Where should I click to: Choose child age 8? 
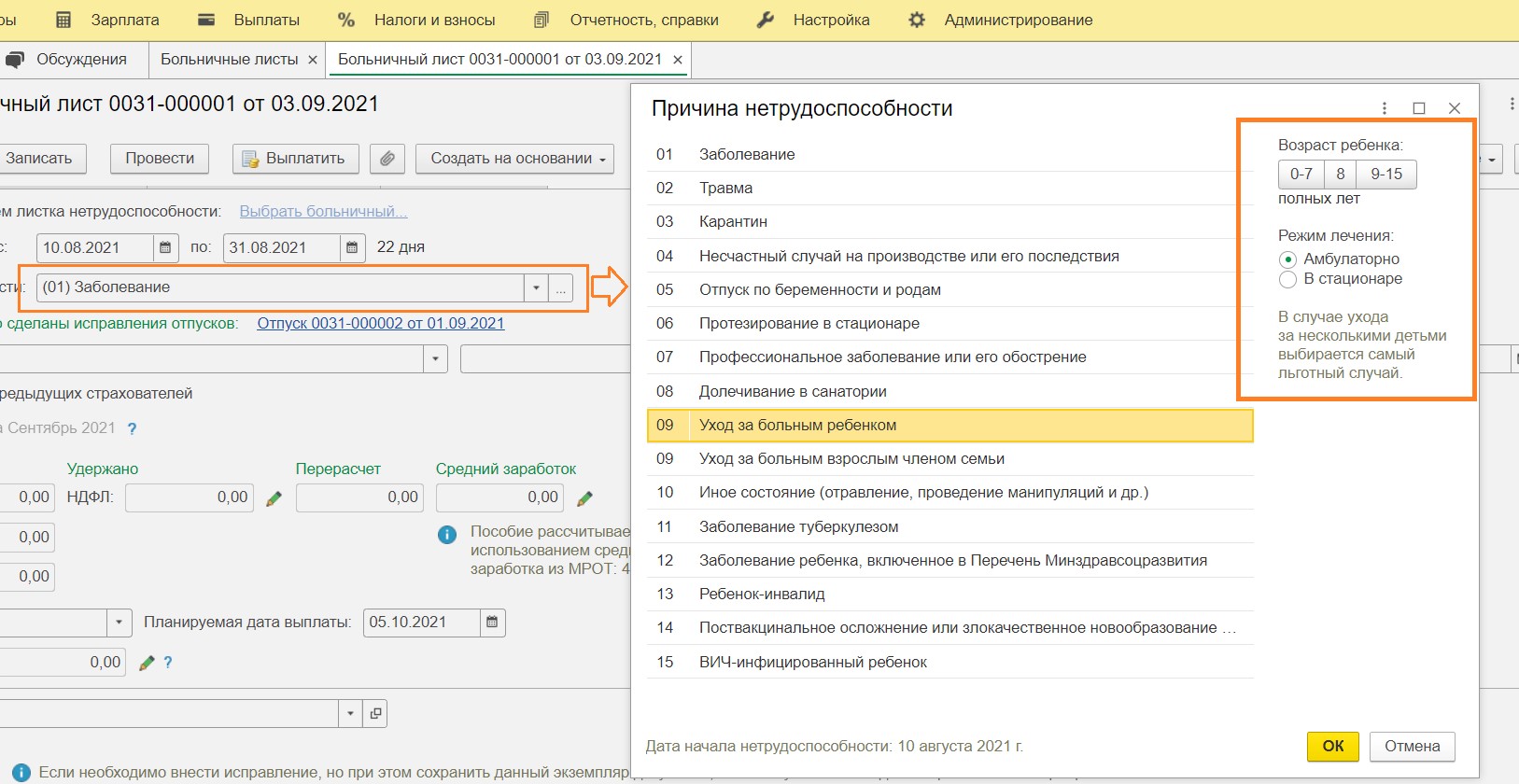coord(1341,174)
